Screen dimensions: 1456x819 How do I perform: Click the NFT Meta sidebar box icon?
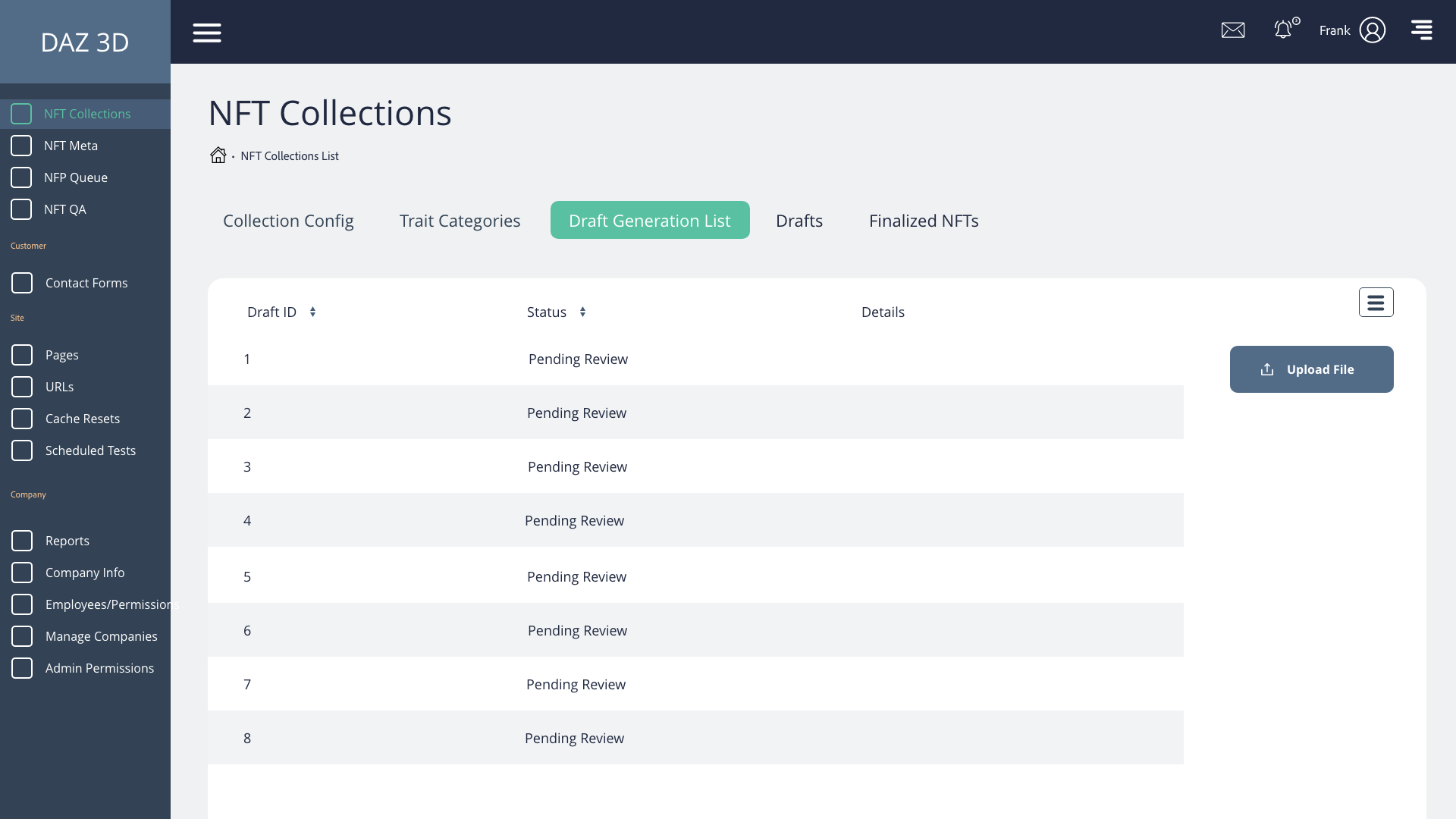(21, 146)
